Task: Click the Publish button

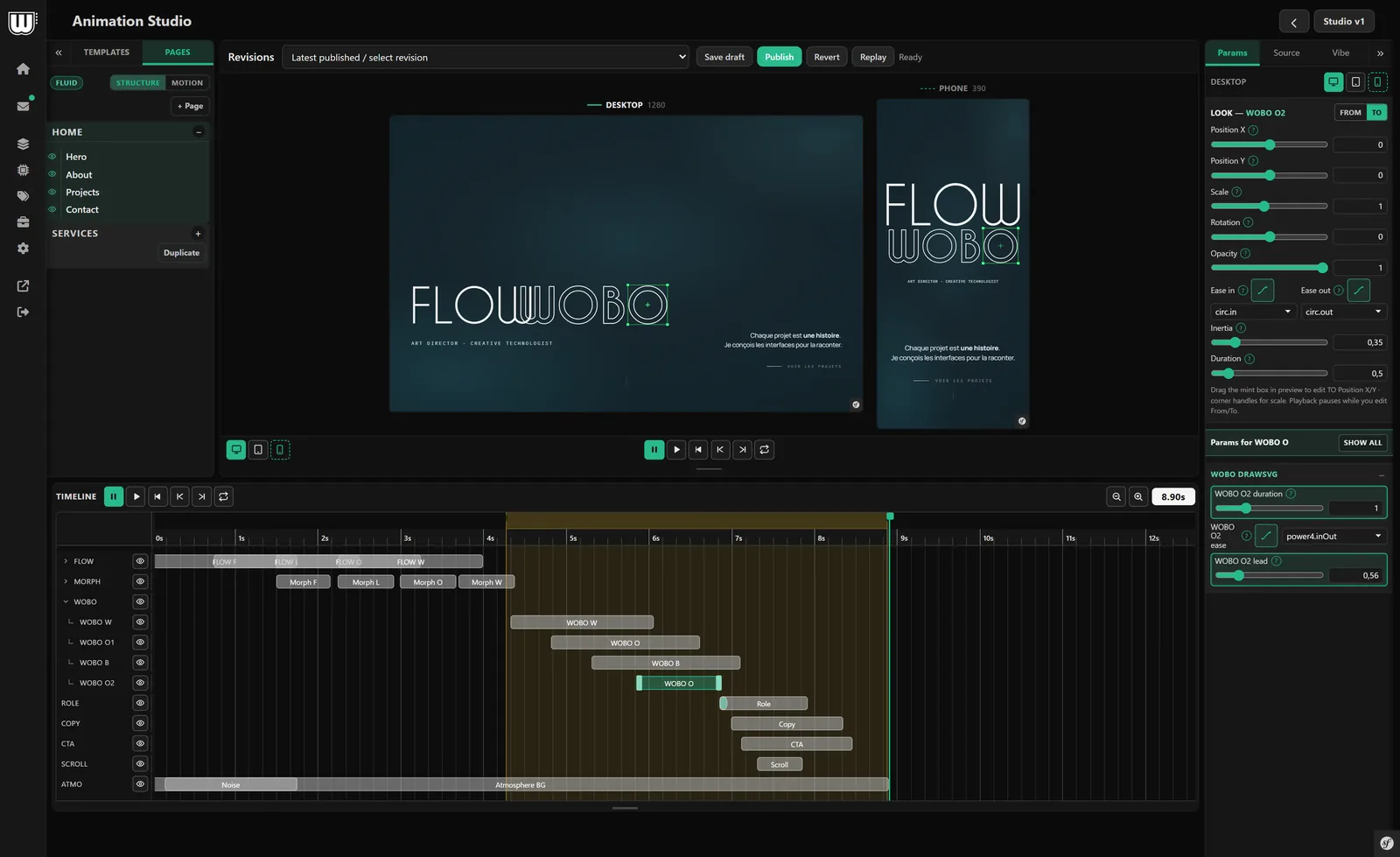Action: point(779,58)
